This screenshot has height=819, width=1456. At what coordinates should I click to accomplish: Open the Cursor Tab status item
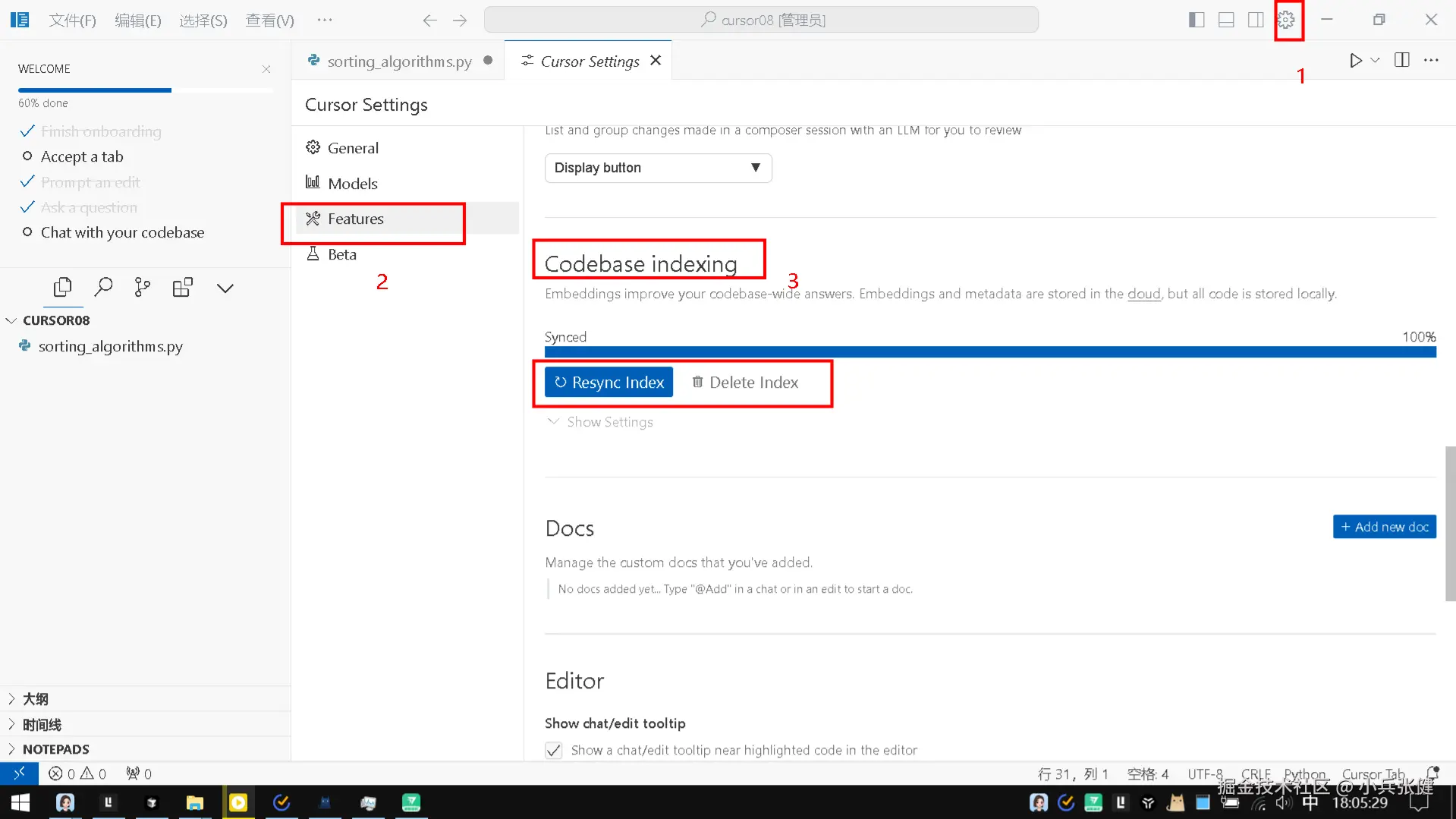pos(1373,773)
